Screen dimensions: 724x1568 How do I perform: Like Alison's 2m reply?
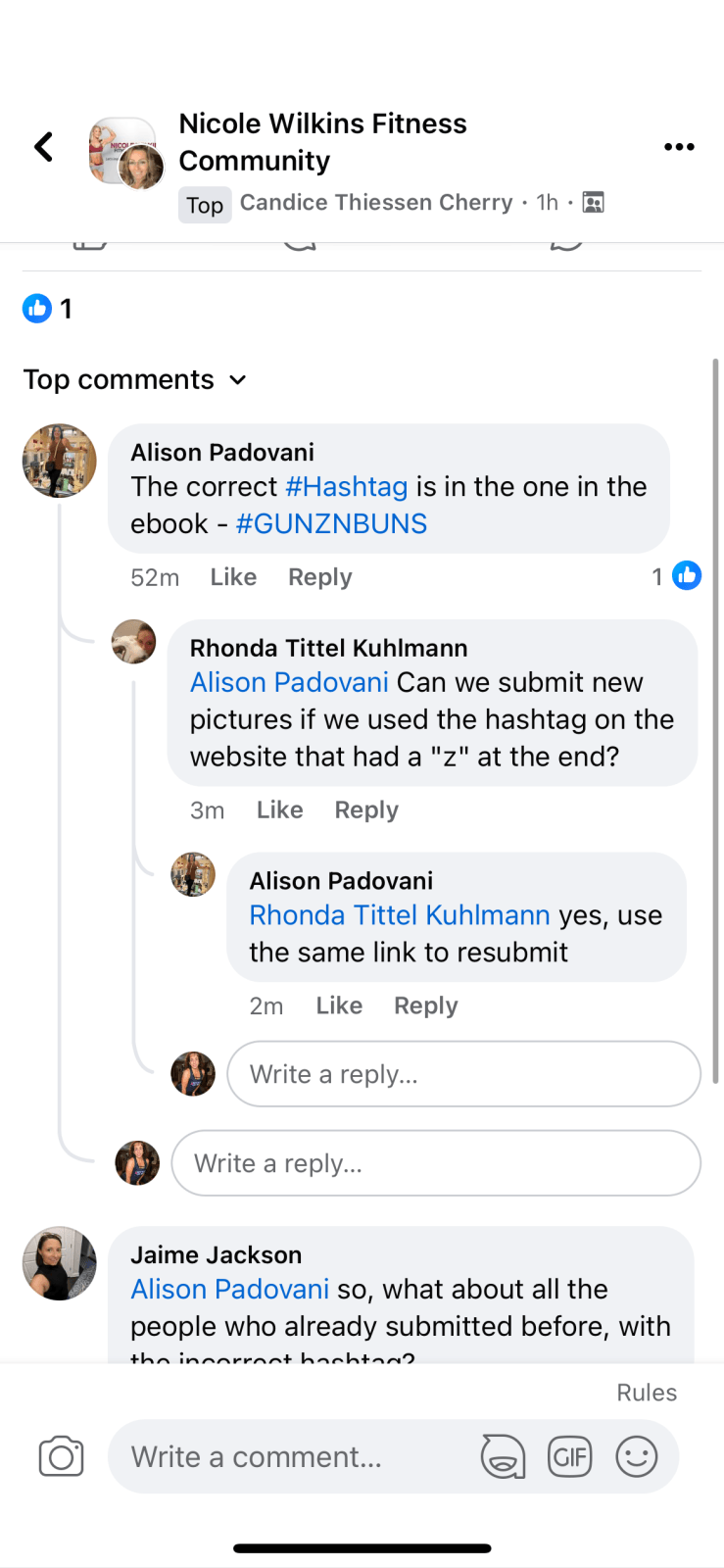coord(339,1005)
